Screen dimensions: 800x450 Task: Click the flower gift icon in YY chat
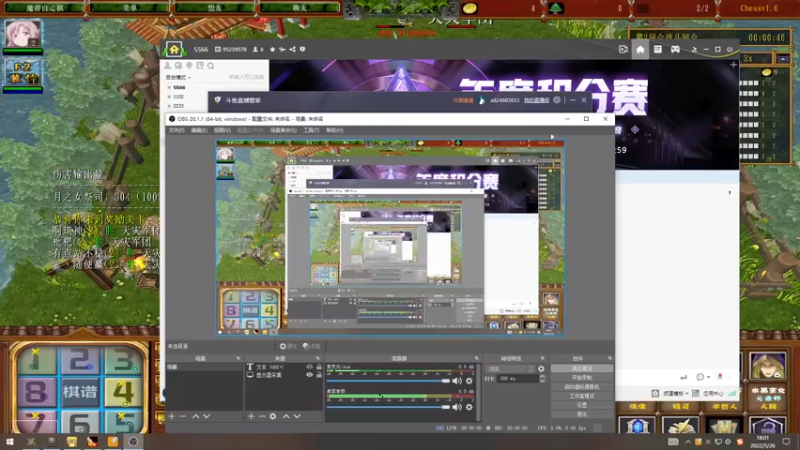720,377
